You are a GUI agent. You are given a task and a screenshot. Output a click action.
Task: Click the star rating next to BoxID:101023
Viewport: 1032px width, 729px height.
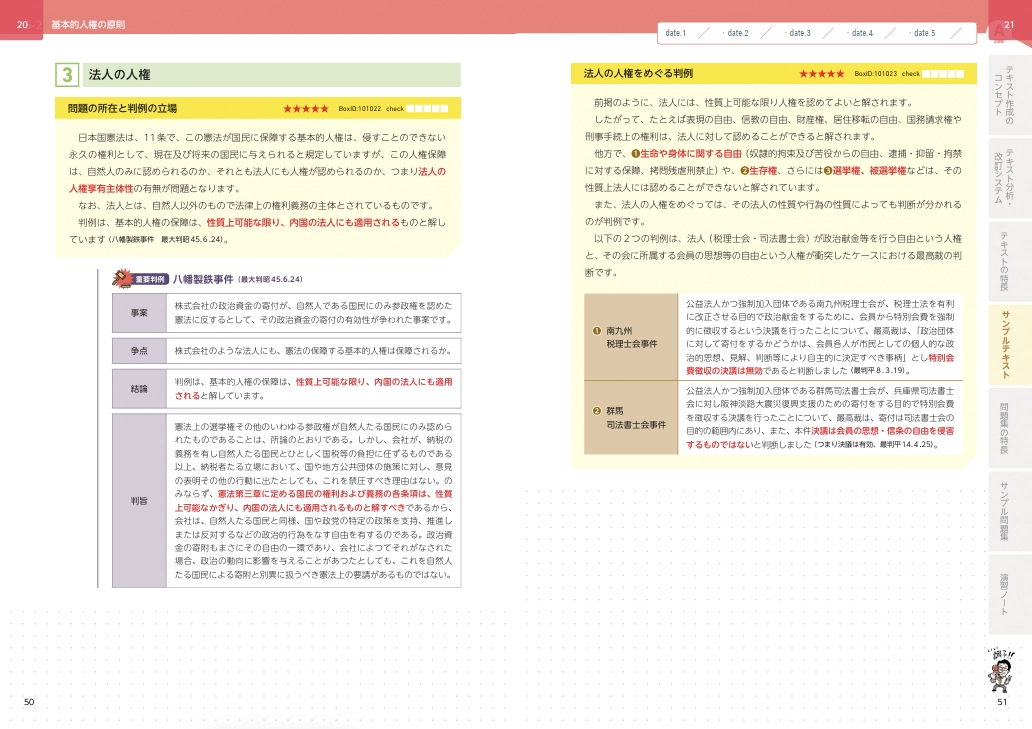[821, 74]
